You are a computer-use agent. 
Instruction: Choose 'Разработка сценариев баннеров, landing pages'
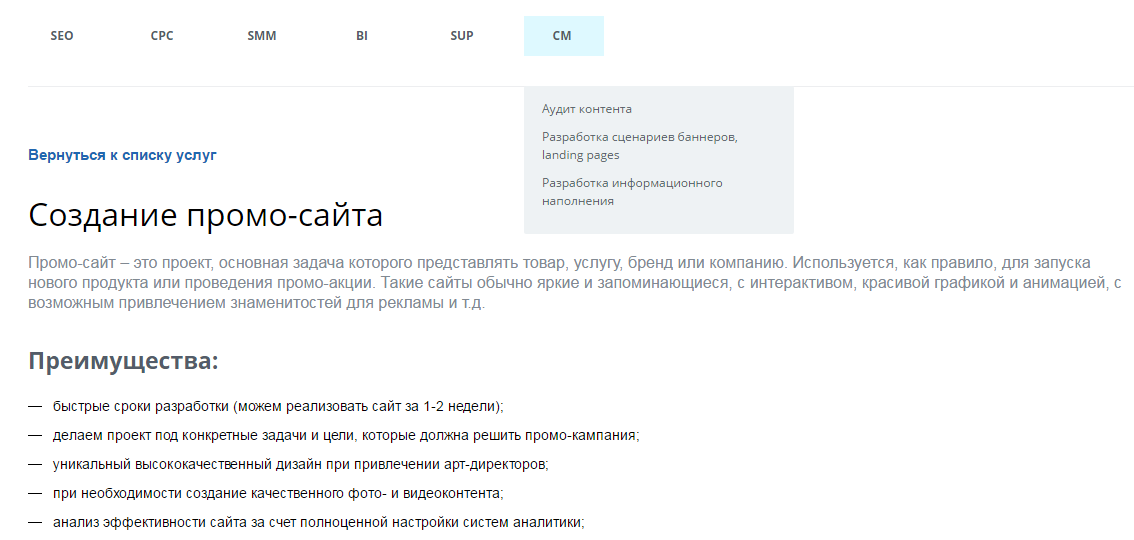pos(640,145)
